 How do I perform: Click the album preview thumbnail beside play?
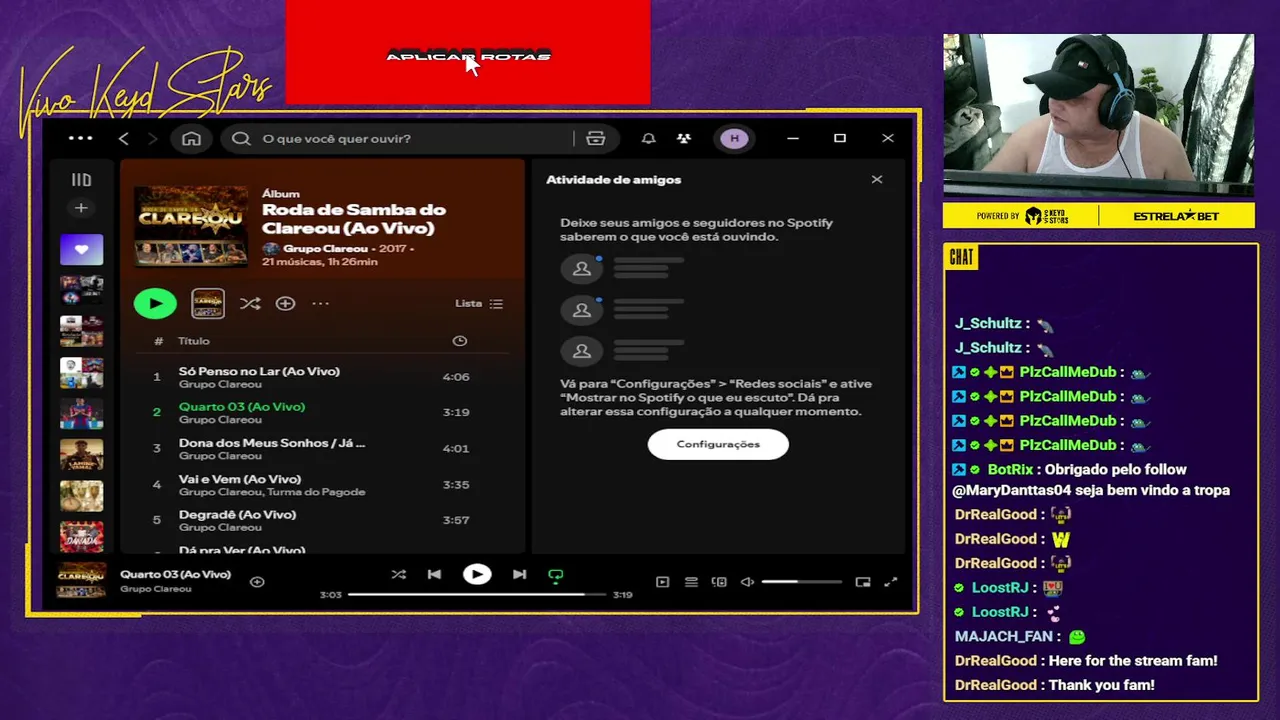tap(208, 304)
